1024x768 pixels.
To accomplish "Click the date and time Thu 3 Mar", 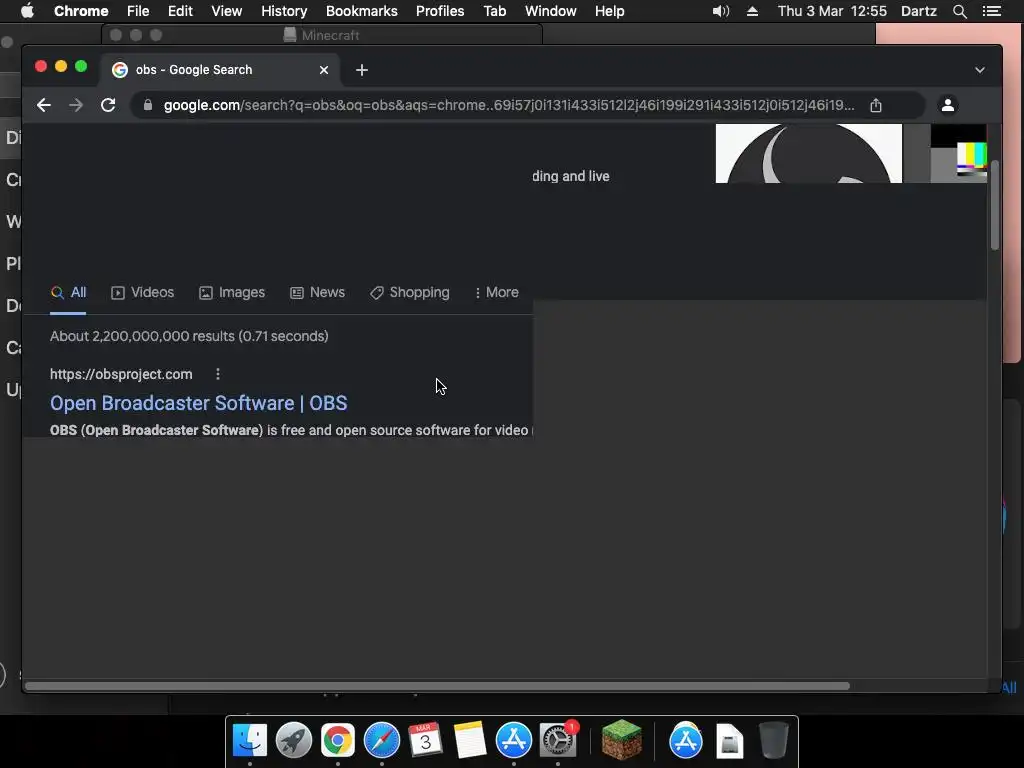I will click(832, 11).
